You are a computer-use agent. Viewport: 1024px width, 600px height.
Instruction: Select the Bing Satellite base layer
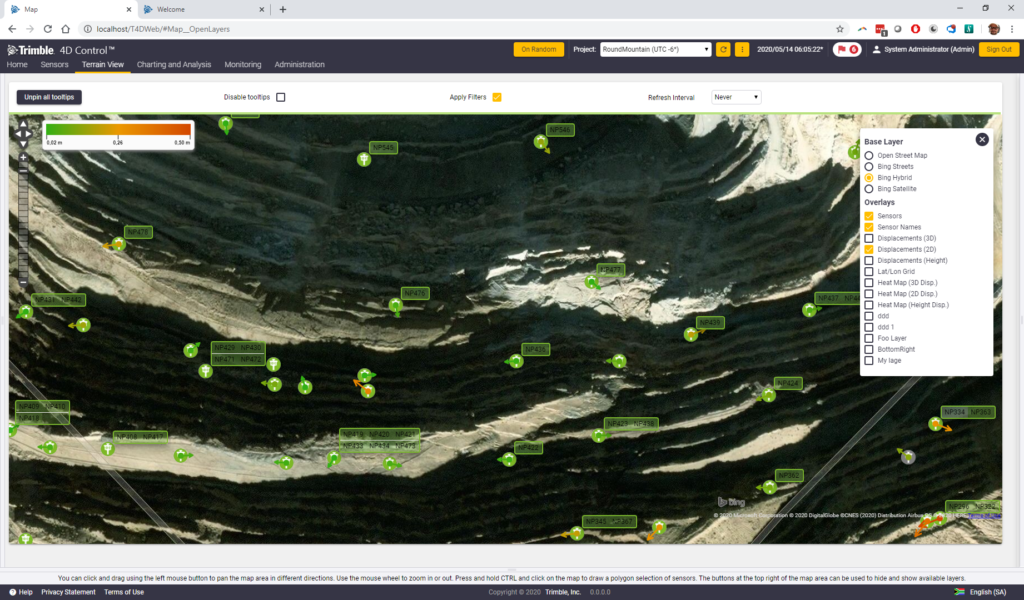(869, 188)
